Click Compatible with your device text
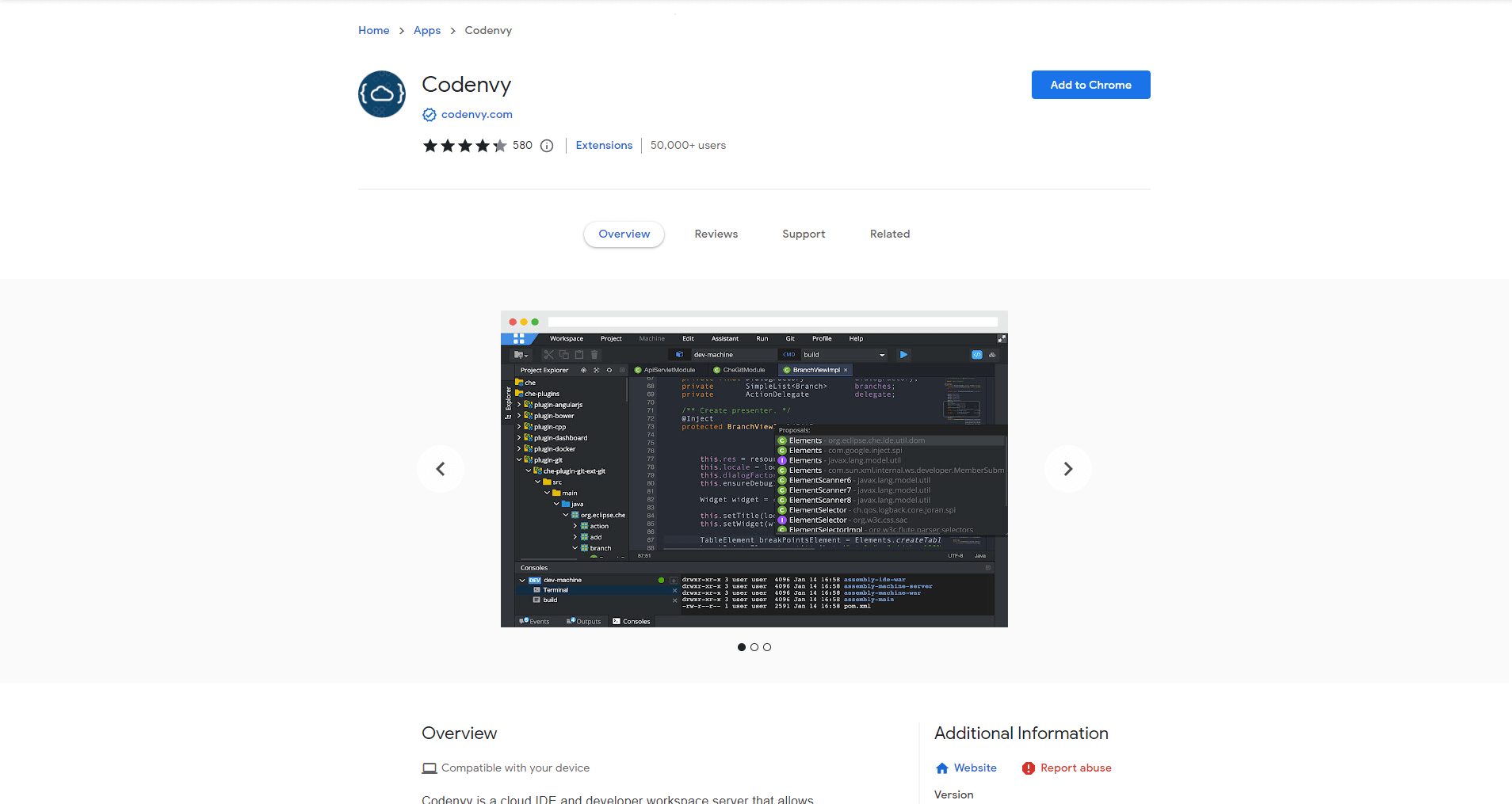Viewport: 1512px width, 804px height. tap(516, 768)
